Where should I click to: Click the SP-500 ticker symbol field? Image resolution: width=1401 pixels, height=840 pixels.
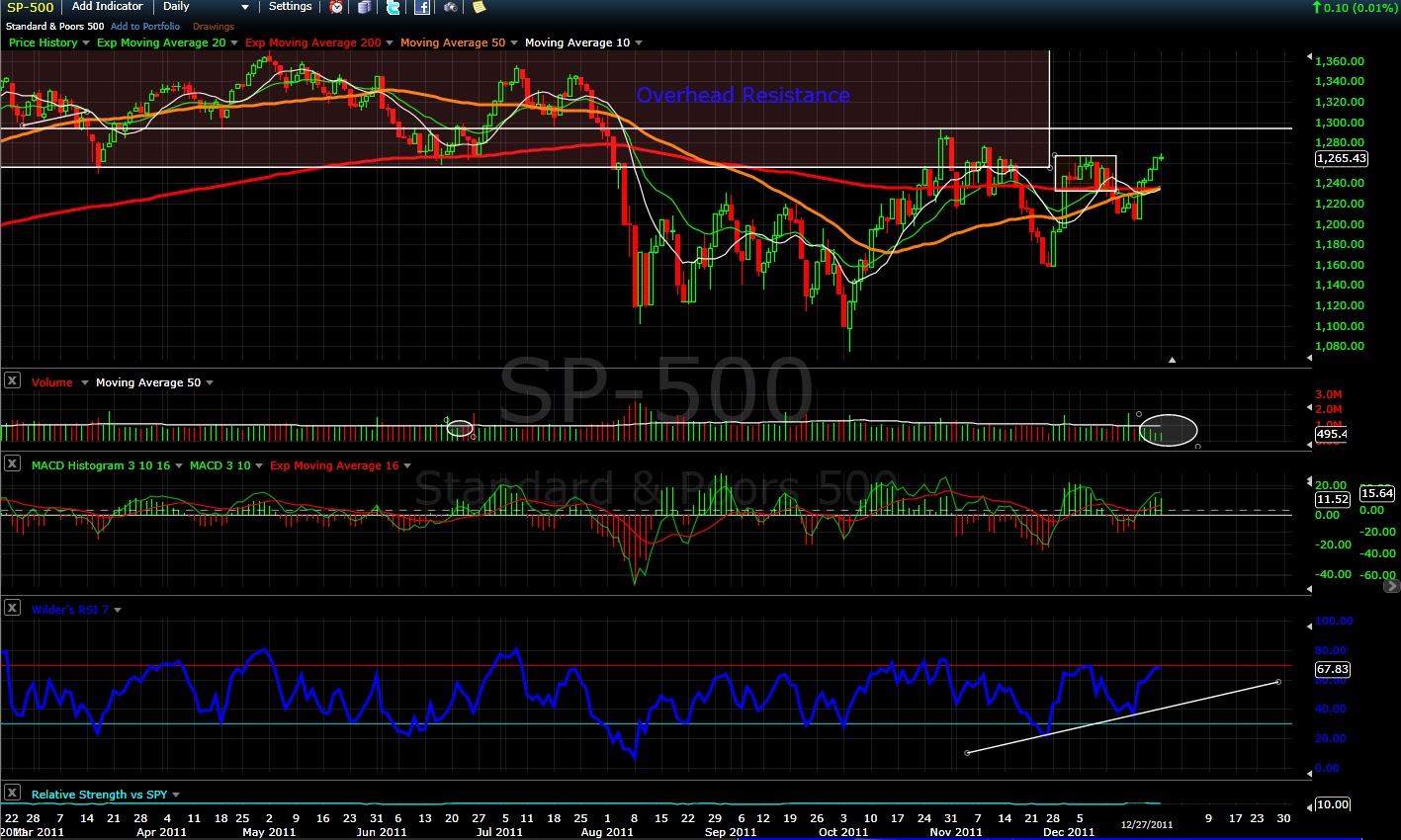[31, 7]
